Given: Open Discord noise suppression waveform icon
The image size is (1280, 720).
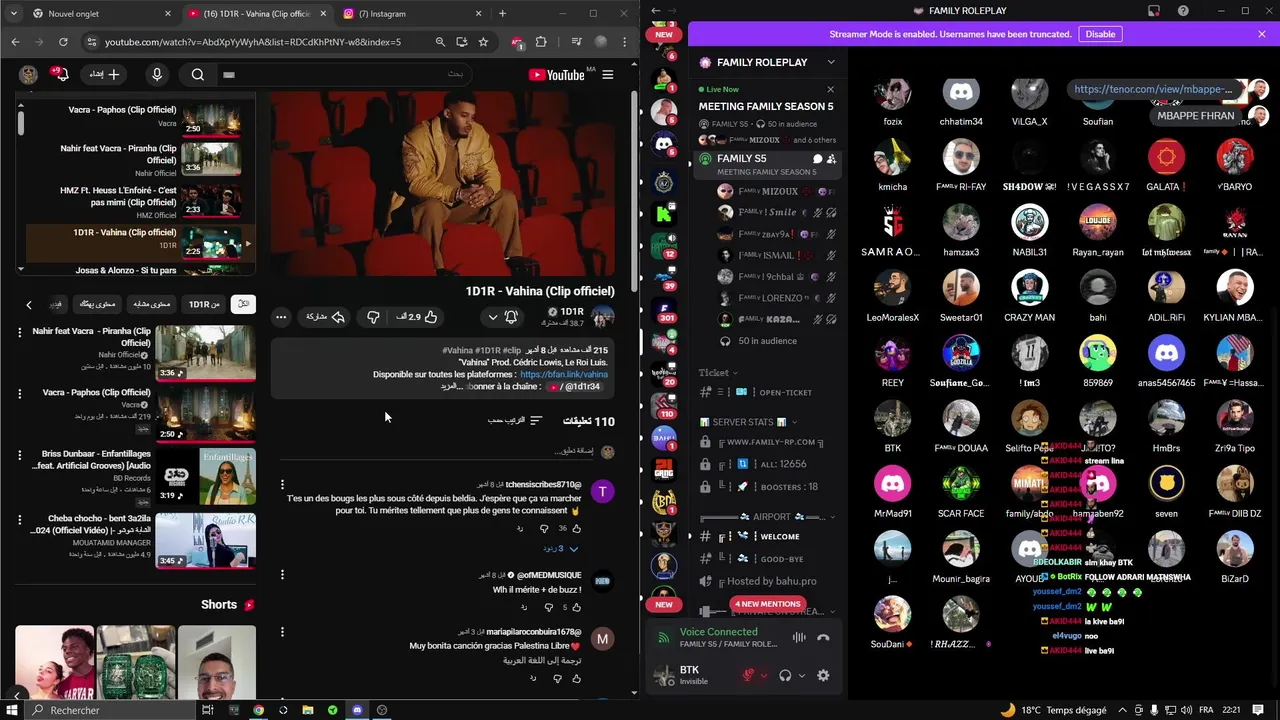Looking at the screenshot, I should pos(799,637).
